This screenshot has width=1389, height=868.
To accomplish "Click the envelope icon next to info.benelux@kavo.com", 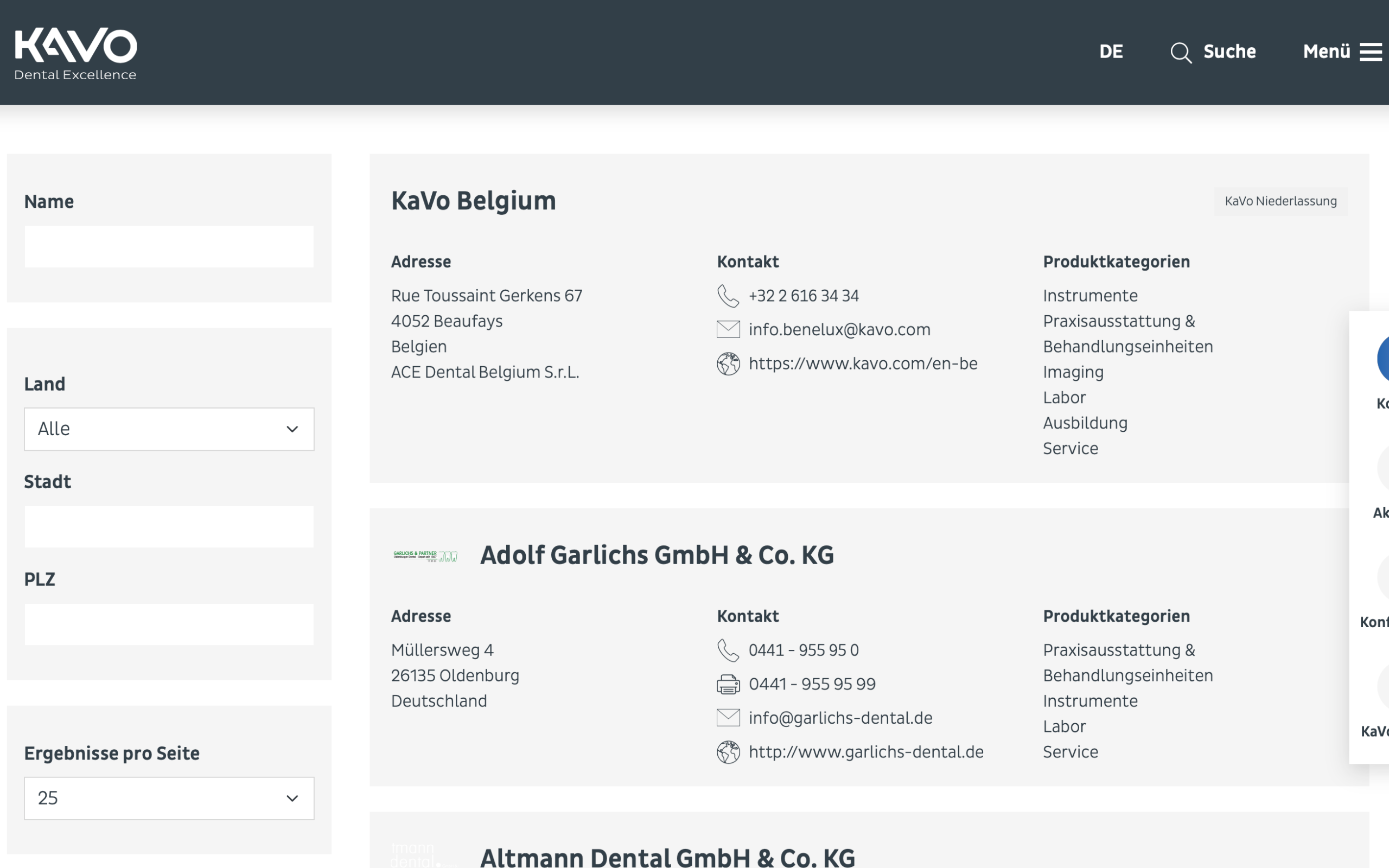I will click(x=728, y=329).
